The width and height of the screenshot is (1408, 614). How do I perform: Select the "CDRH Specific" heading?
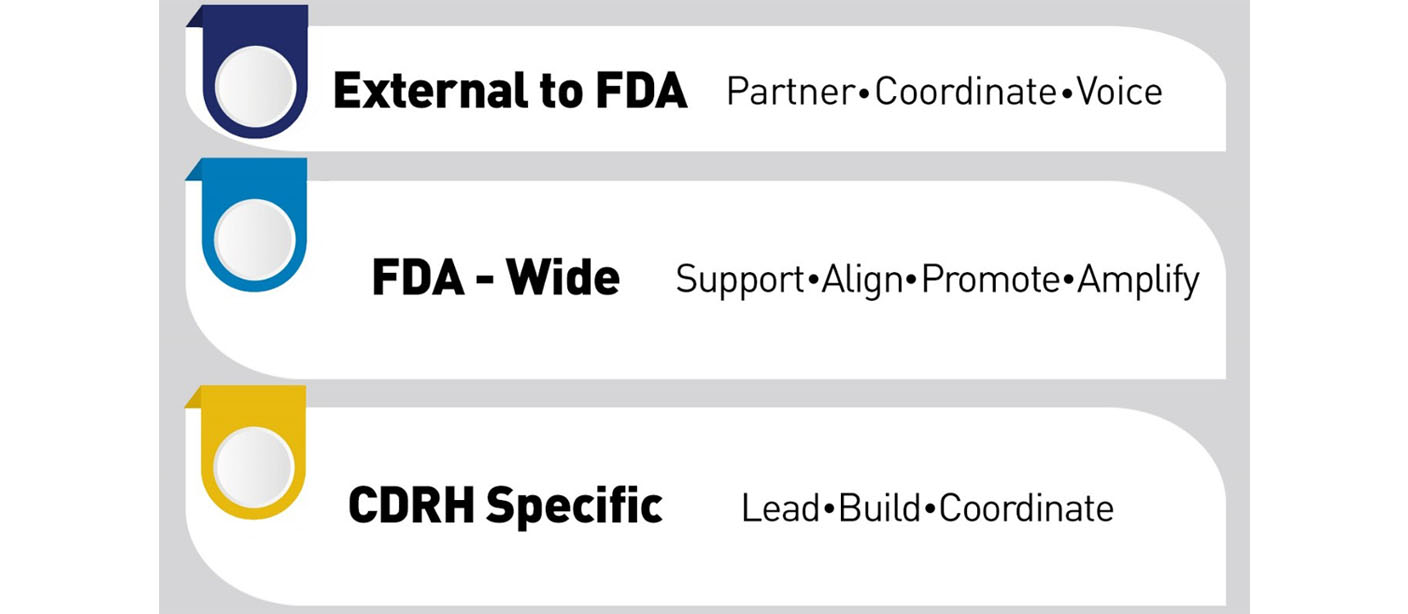[x=505, y=505]
